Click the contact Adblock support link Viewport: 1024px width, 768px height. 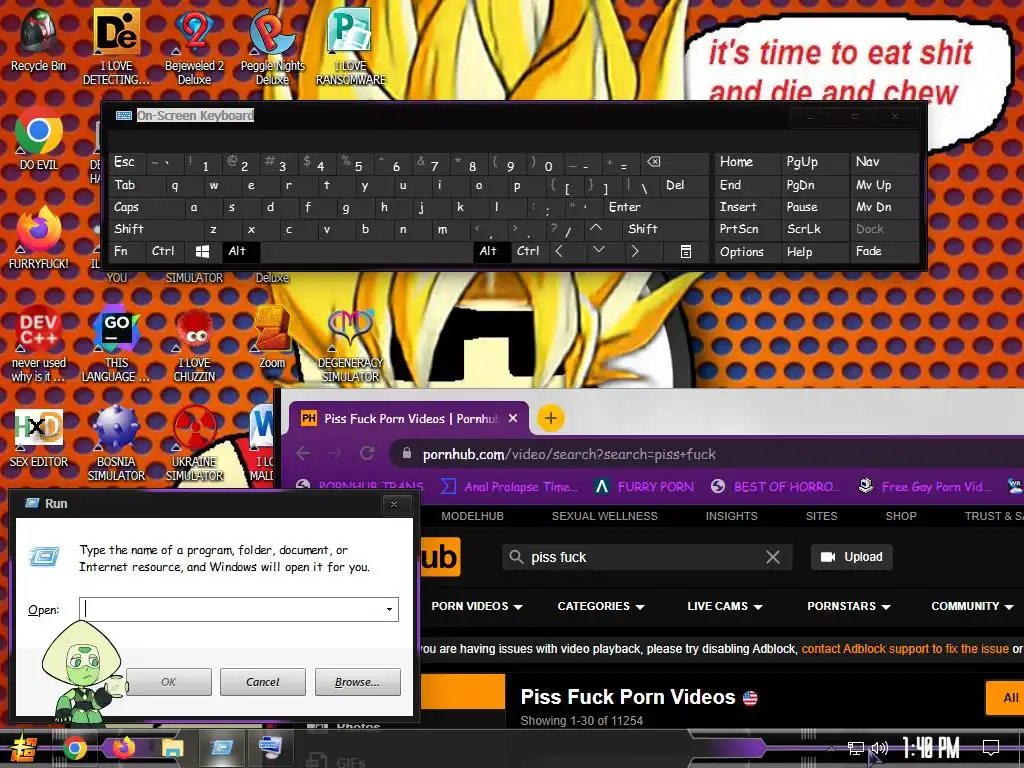pos(904,649)
